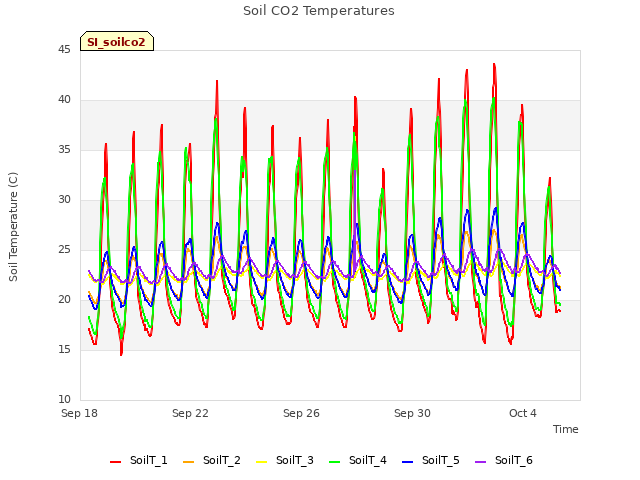Screen dimensions: 640x480
Task: Select the SoilT_5 legend label
Action: [x=441, y=460]
